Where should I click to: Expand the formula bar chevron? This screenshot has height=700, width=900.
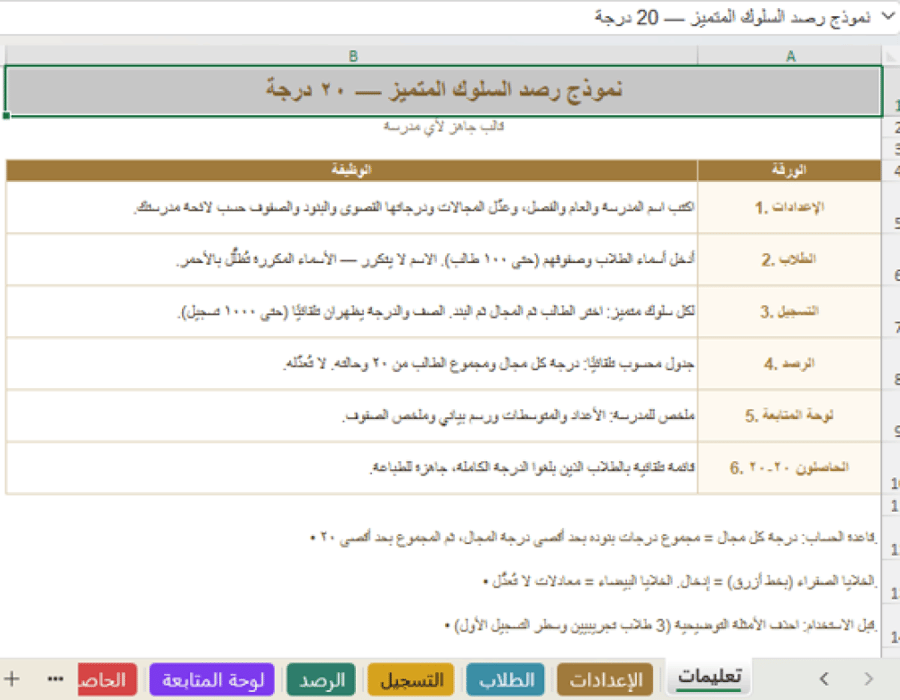tap(888, 16)
